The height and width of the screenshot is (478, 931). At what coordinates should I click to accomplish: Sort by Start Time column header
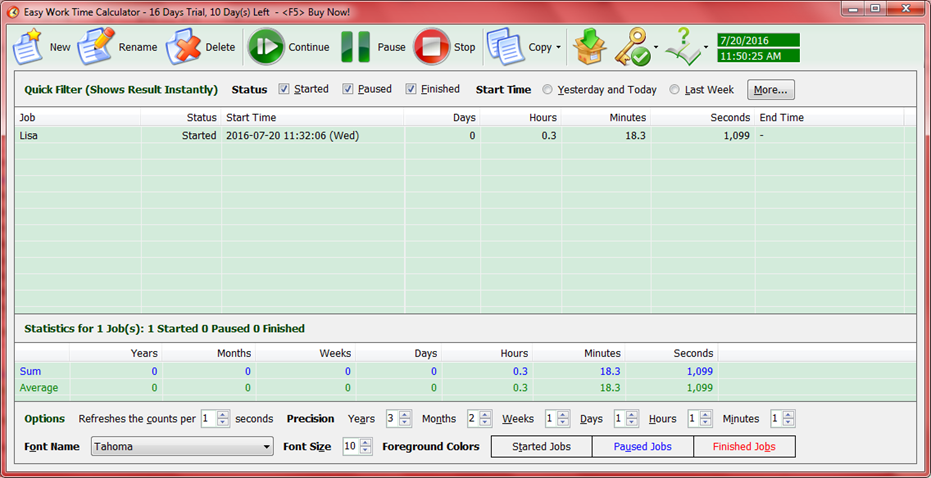(x=312, y=118)
